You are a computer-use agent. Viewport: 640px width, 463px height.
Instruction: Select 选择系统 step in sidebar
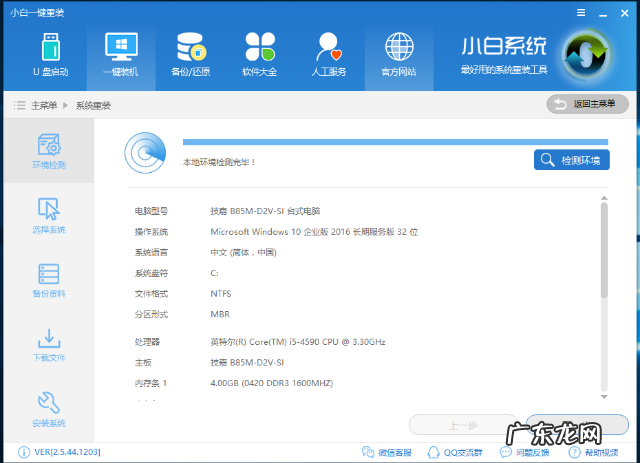49,215
